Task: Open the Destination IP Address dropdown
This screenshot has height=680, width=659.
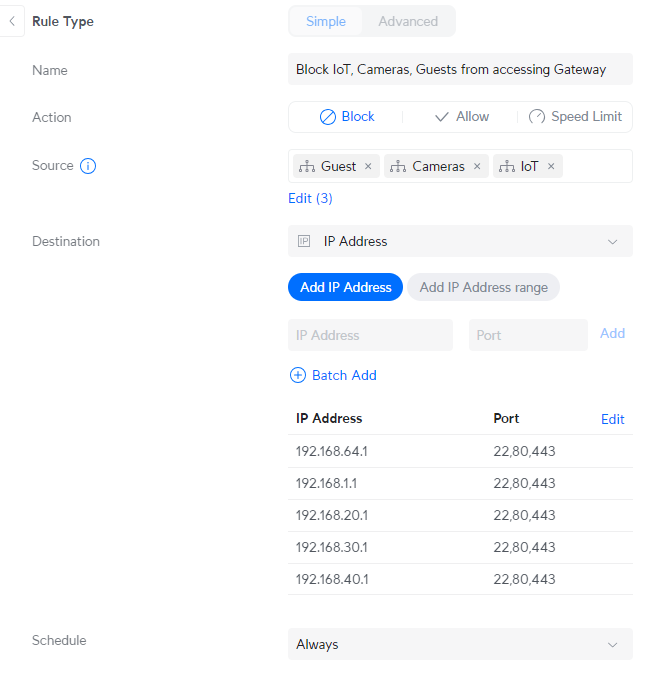Action: [x=460, y=241]
